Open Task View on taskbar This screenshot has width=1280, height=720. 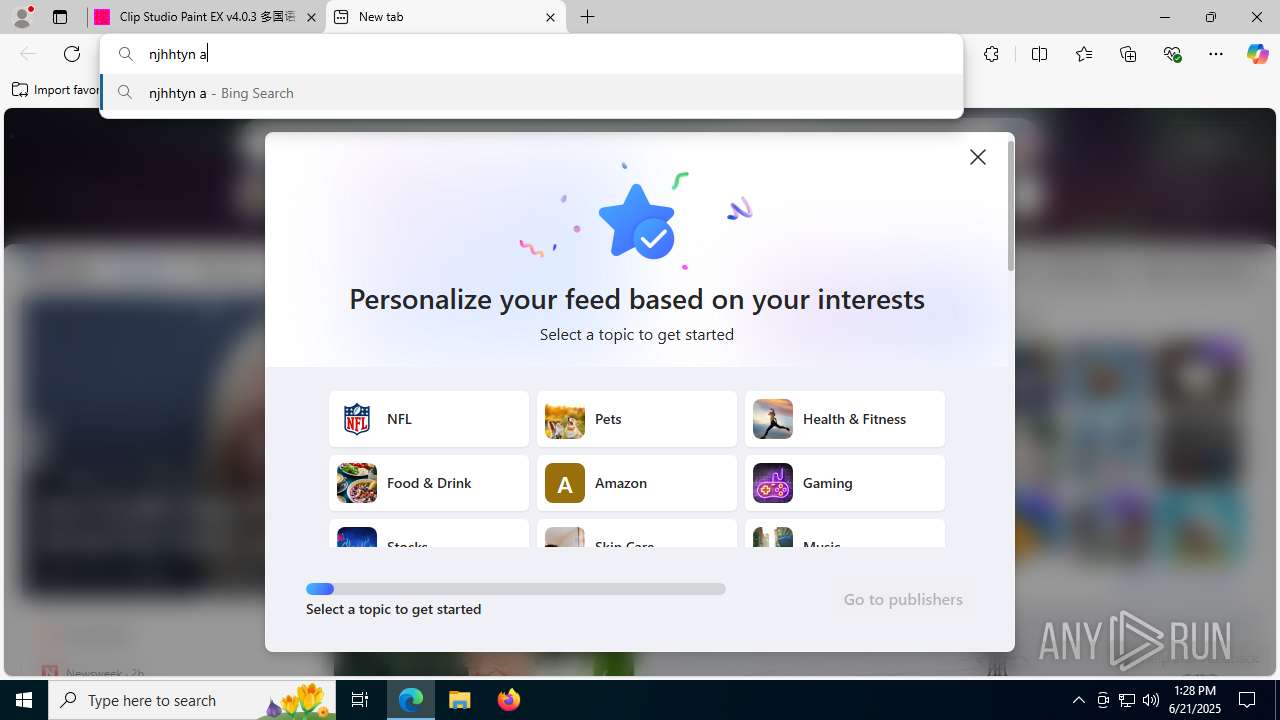pyautogui.click(x=360, y=700)
